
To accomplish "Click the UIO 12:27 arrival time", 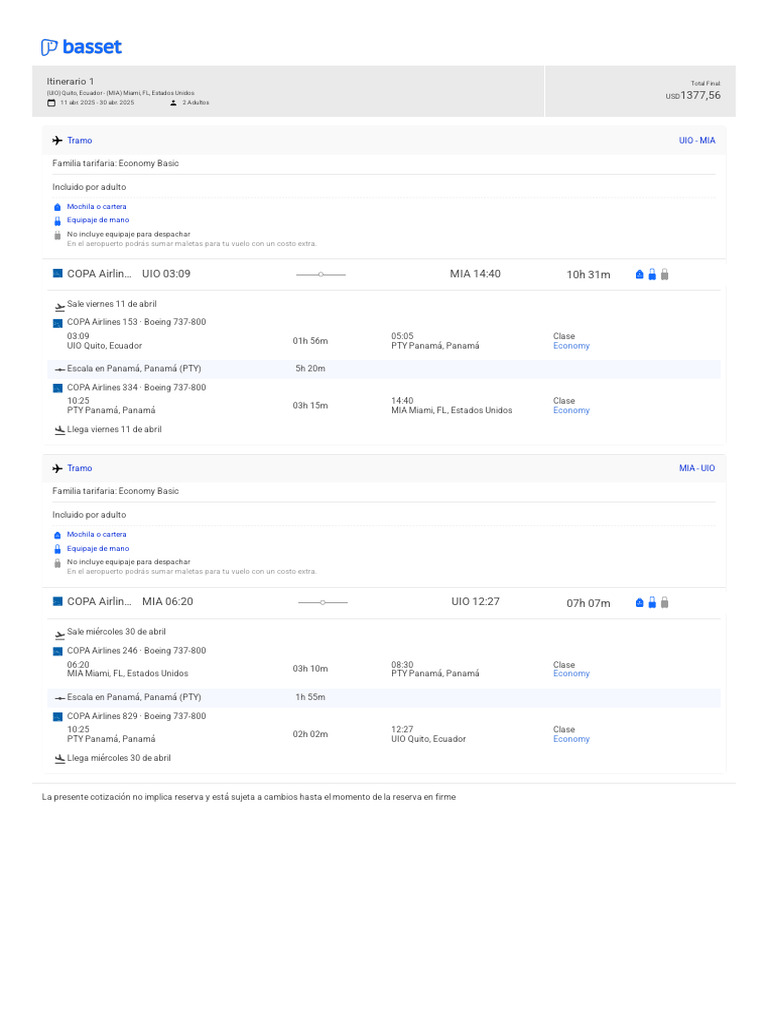I will pos(475,601).
